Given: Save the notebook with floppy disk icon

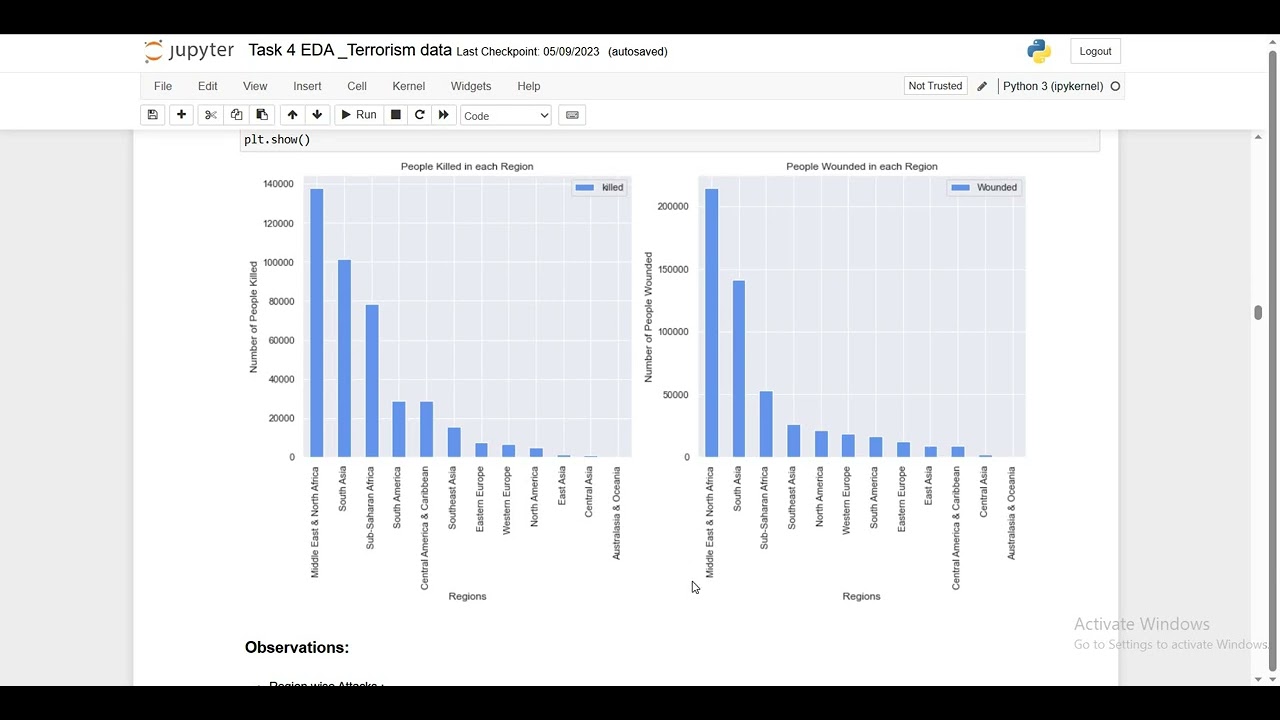Looking at the screenshot, I should pos(153,115).
